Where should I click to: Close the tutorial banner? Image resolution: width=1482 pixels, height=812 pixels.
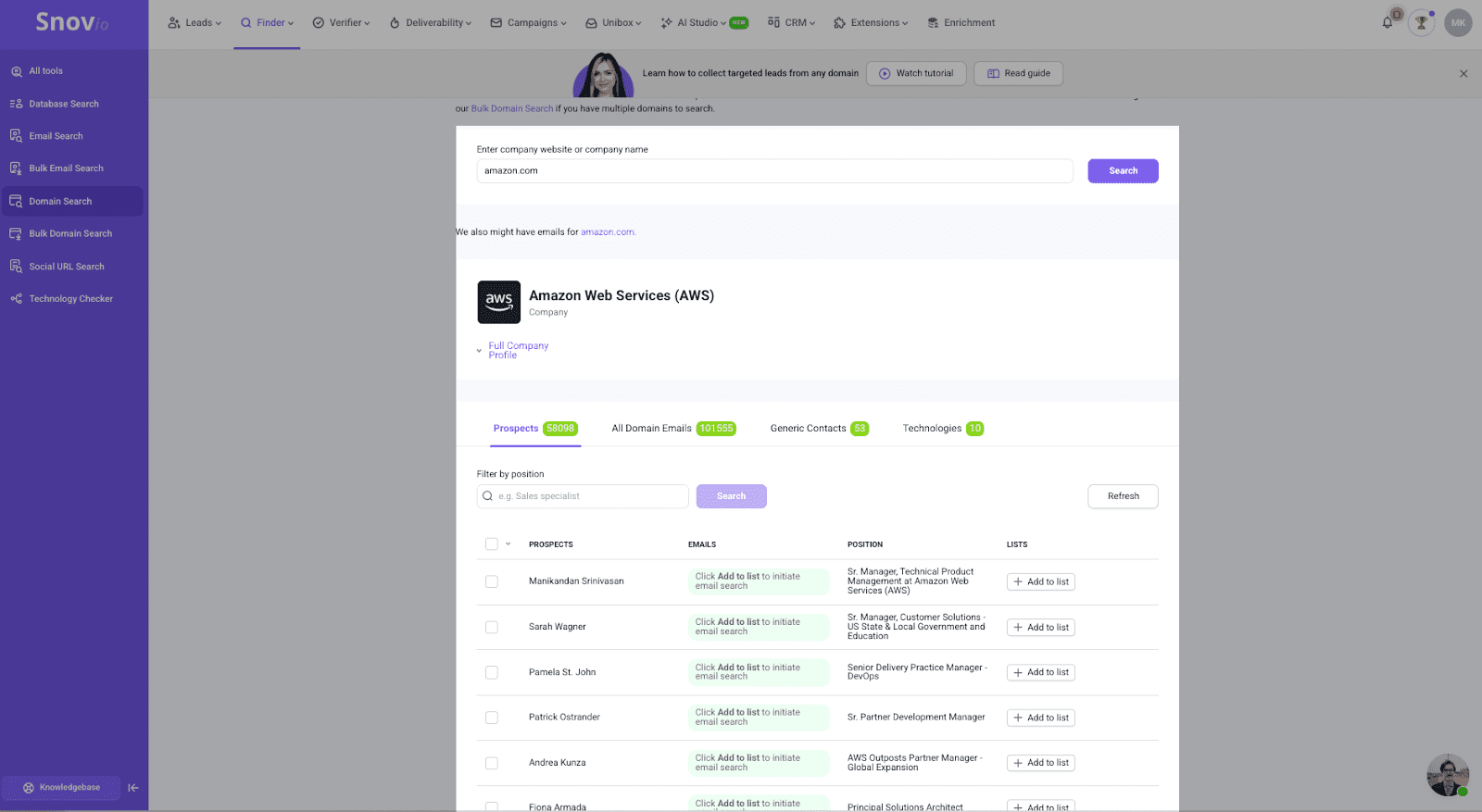[x=1463, y=74]
